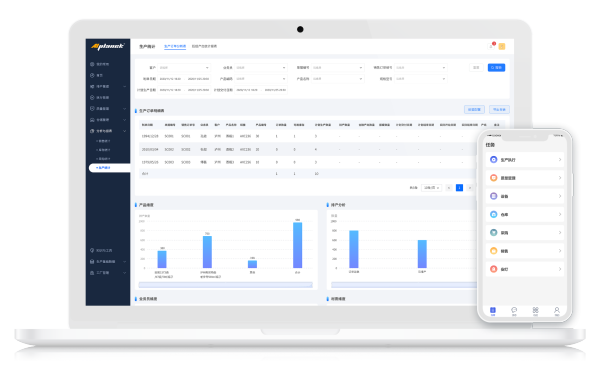Tap the yellow circular icon in phone list

494,251
